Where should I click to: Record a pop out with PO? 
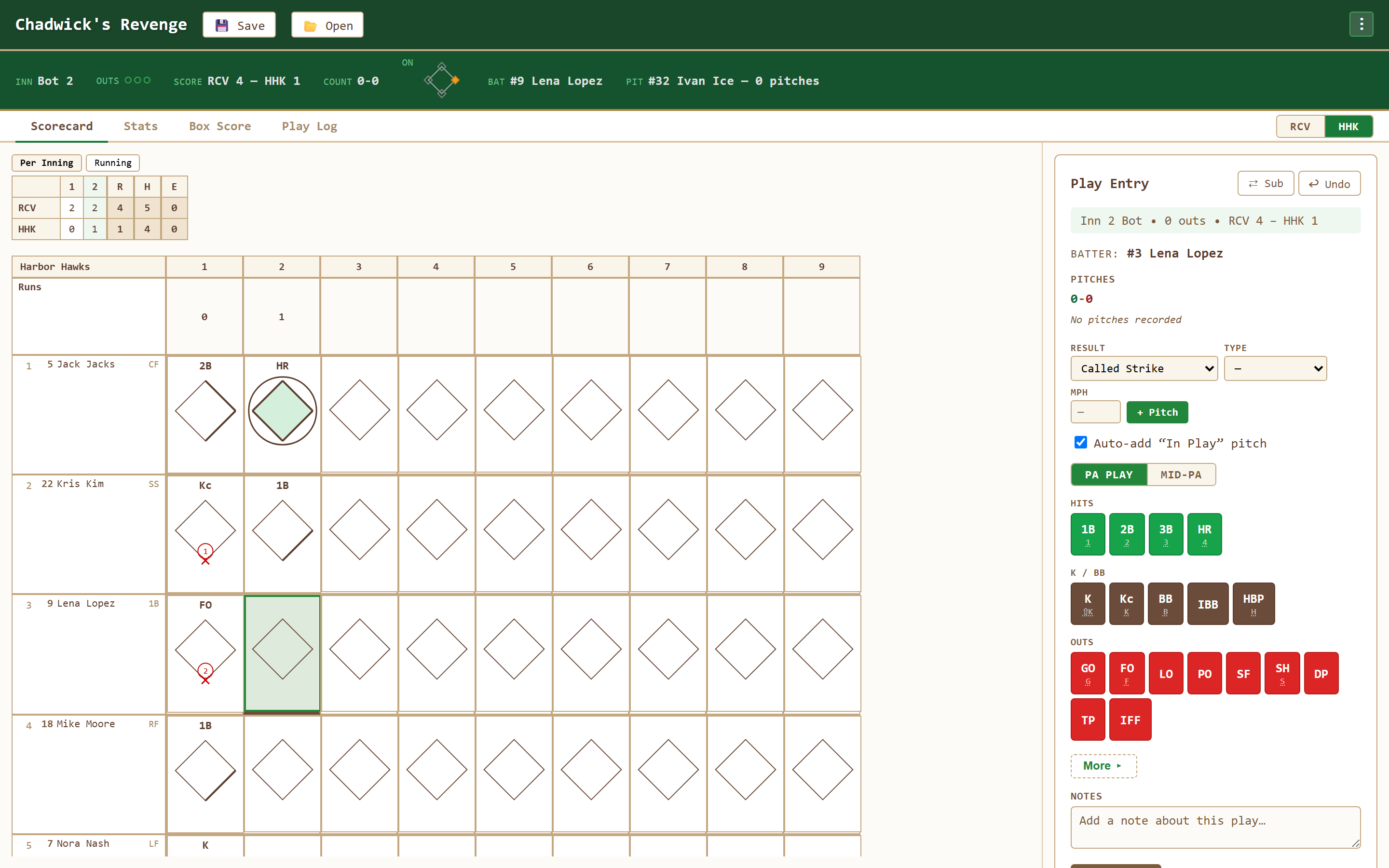tap(1204, 673)
